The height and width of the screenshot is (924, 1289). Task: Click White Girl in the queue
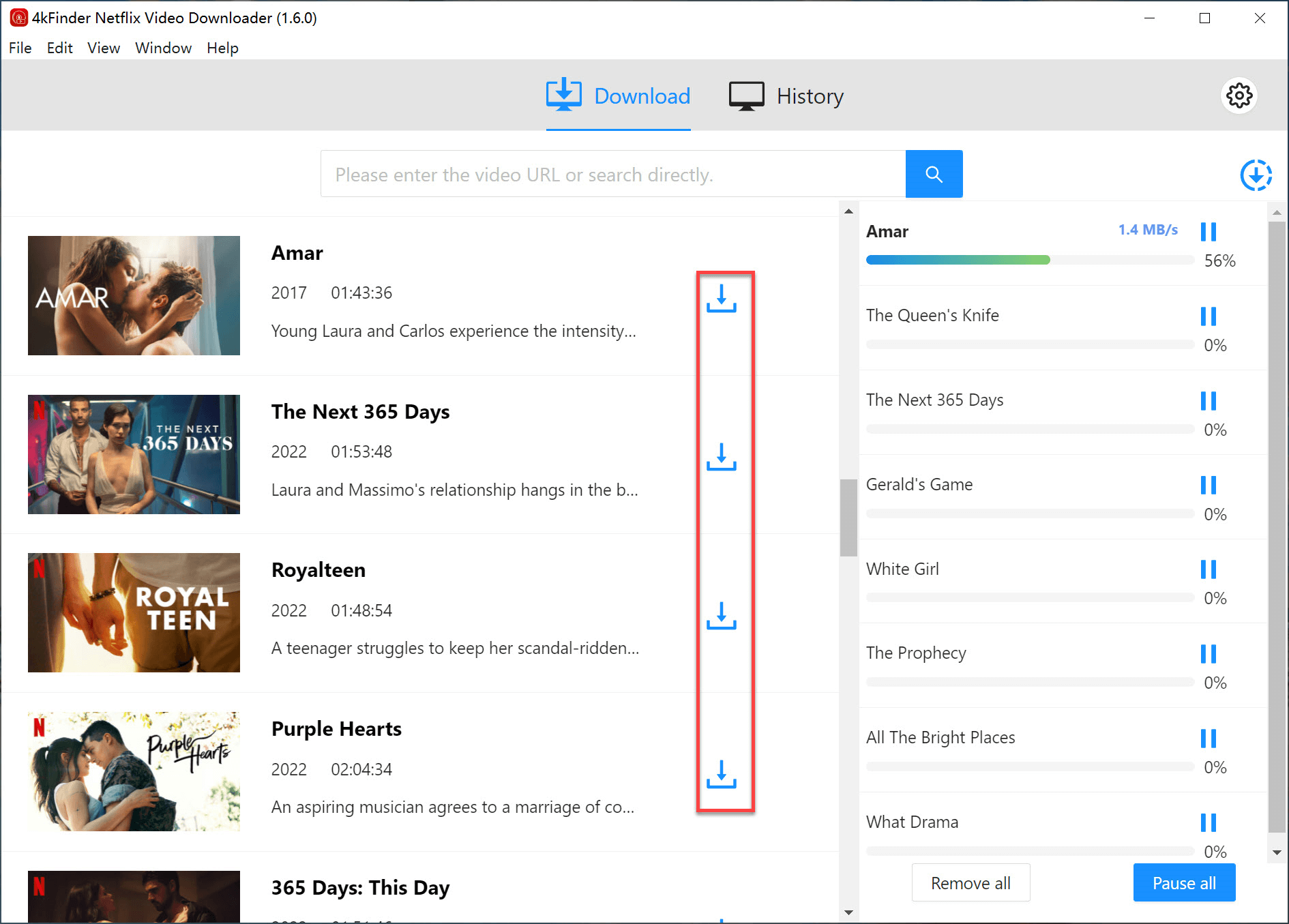902,569
